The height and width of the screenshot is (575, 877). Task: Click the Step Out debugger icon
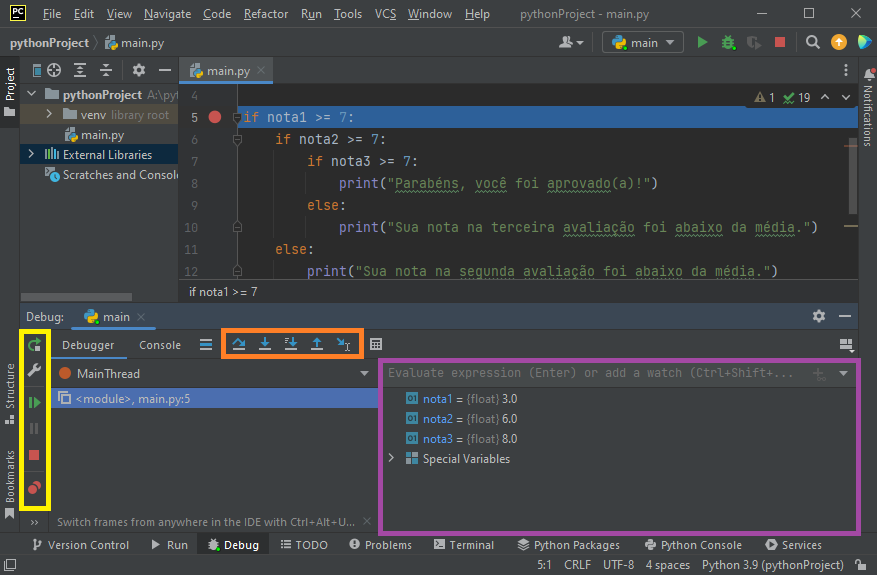pyautogui.click(x=317, y=344)
